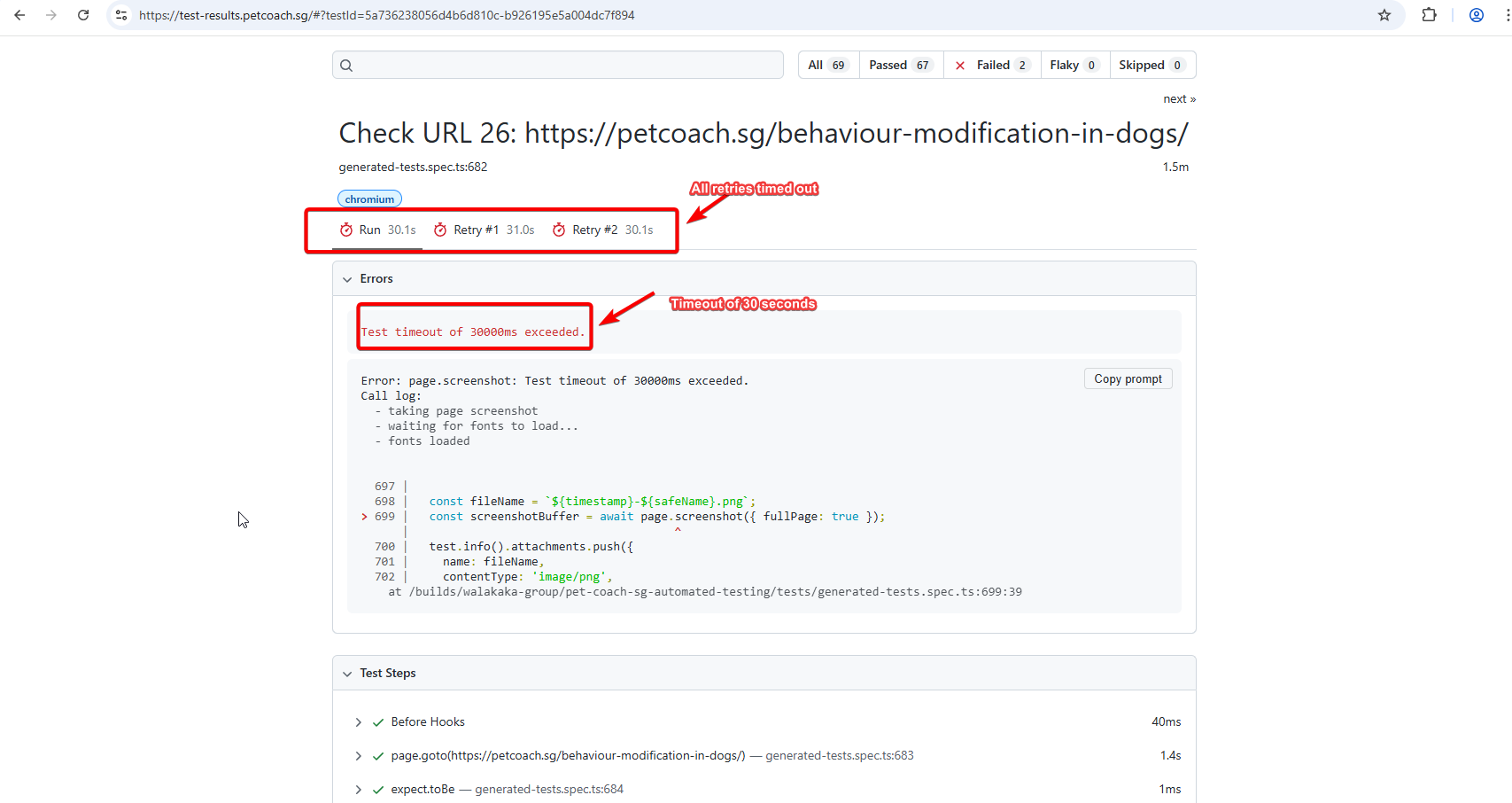Click the 'Error: page.screenshot' line
The image size is (1512, 803).
pos(554,381)
